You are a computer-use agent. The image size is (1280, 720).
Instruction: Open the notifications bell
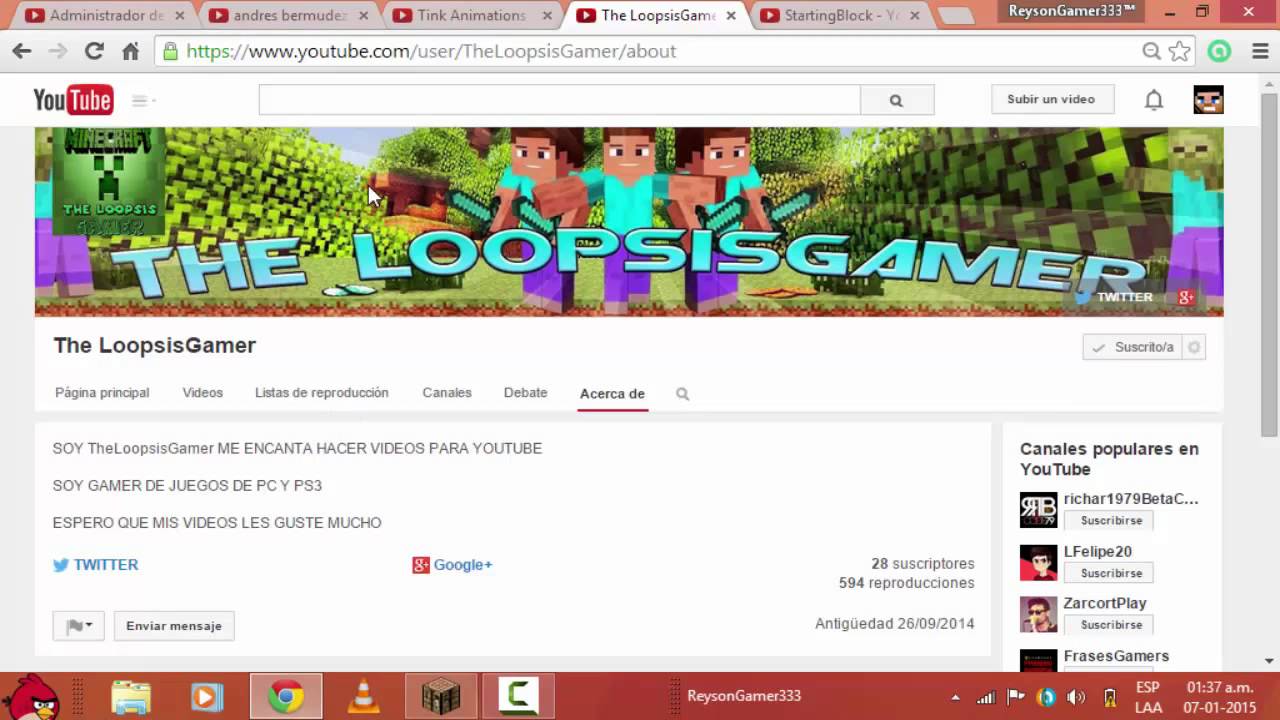pos(1154,100)
